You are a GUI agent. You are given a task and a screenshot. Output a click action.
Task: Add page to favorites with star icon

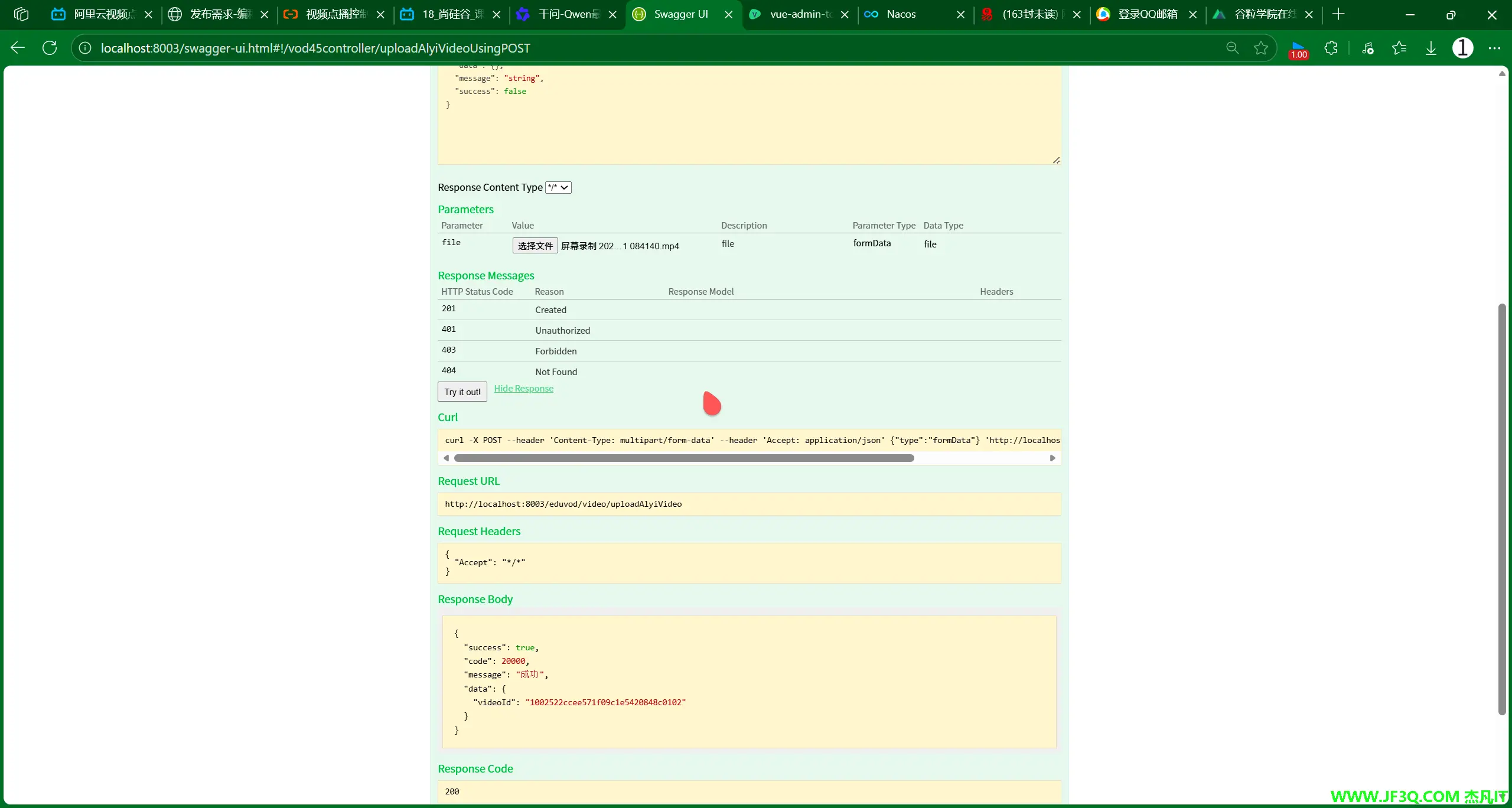click(x=1261, y=48)
